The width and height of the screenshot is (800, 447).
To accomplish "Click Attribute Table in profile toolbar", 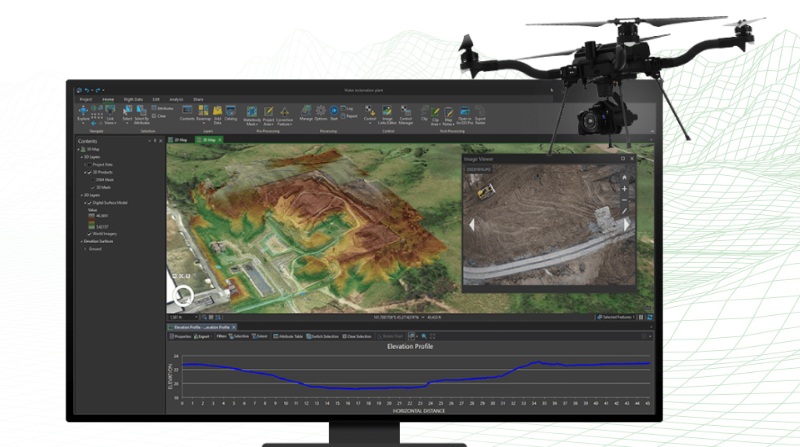I will pos(288,336).
